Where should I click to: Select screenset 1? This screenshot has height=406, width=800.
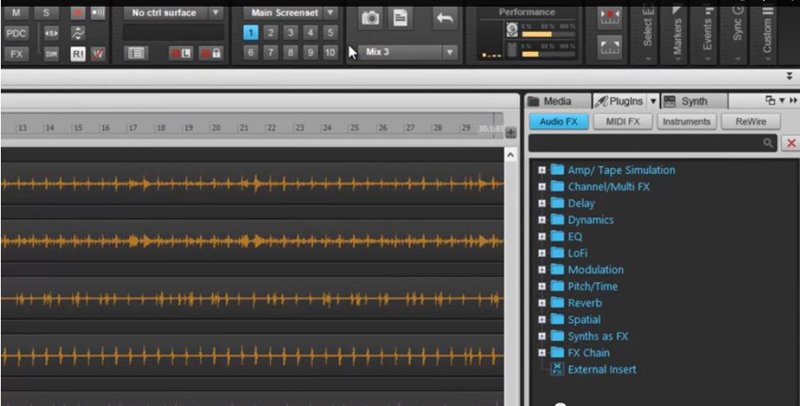point(251,33)
